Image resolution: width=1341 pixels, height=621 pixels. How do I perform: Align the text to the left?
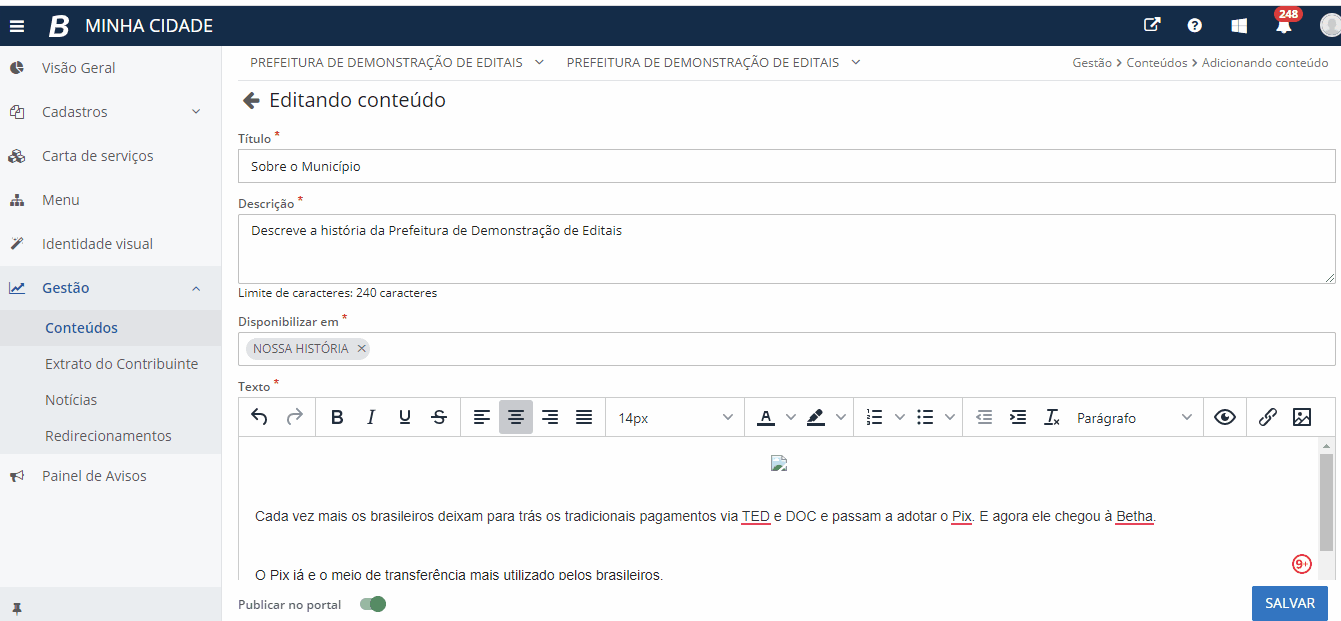pyautogui.click(x=481, y=417)
